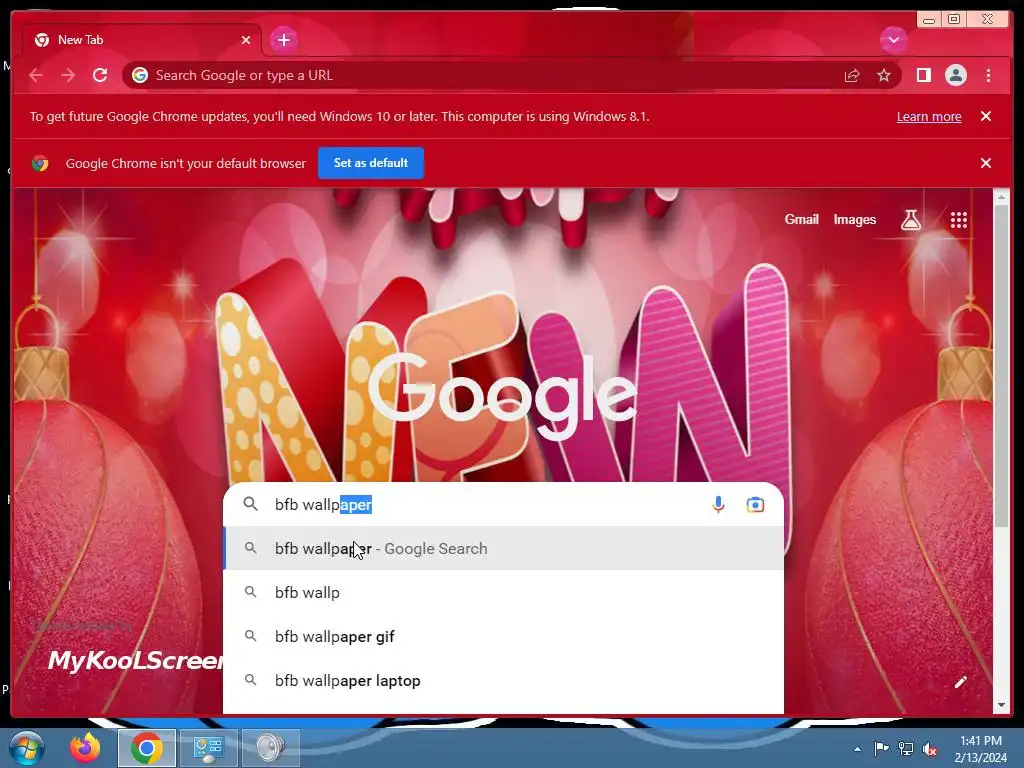
Task: Click the search magnifier icon in box
Action: [250, 504]
